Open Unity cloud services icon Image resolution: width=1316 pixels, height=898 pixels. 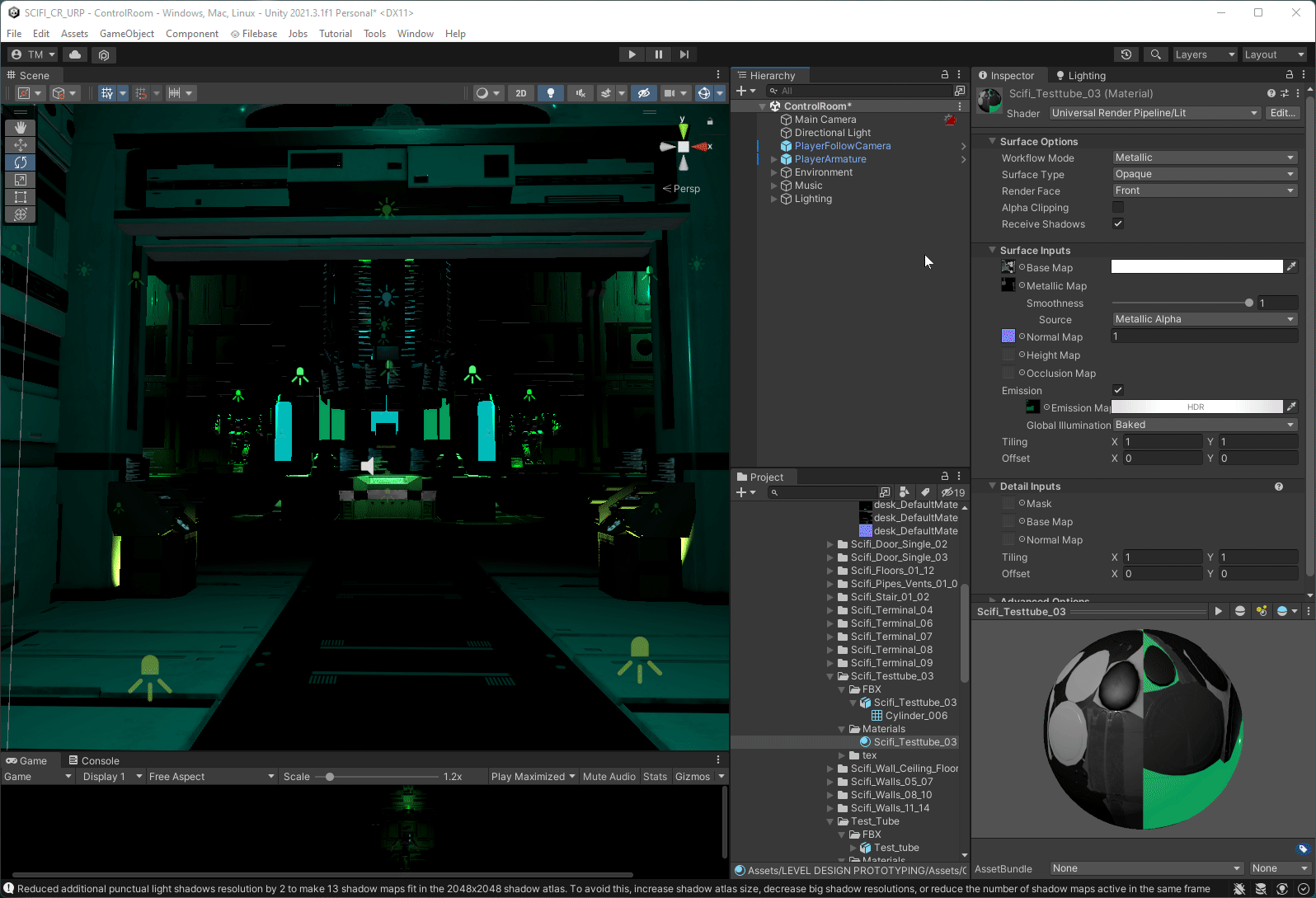point(75,54)
